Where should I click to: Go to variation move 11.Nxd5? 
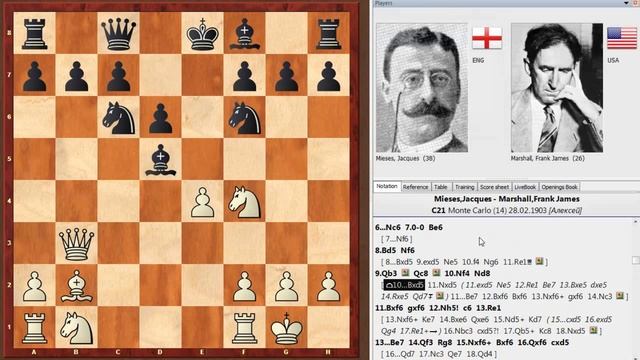pos(442,285)
